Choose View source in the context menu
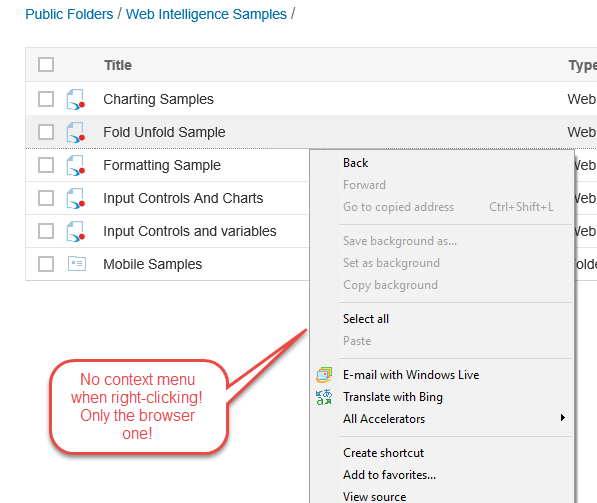Image resolution: width=597 pixels, height=503 pixels. [375, 497]
